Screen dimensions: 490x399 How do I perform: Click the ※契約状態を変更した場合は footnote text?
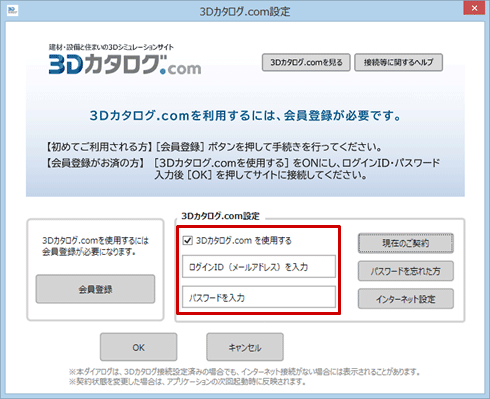[x=187, y=381]
